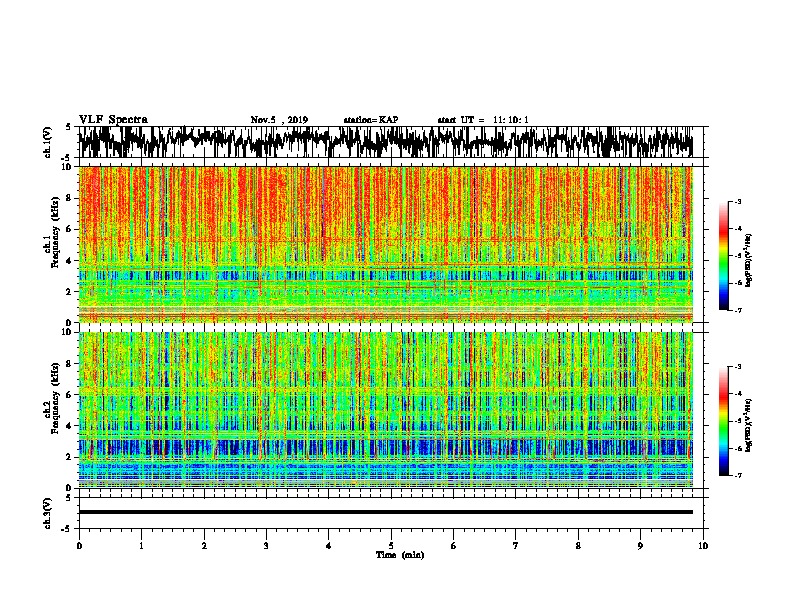Click the lower ch.2 spectrogram color bar
The image size is (792, 612).
pyautogui.click(x=723, y=421)
